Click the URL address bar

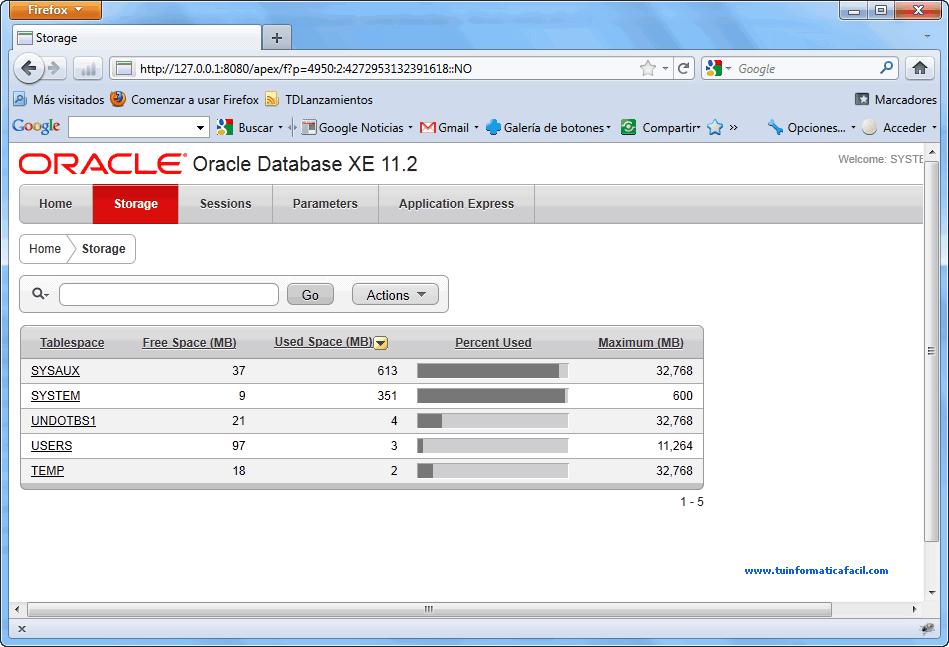coord(387,68)
